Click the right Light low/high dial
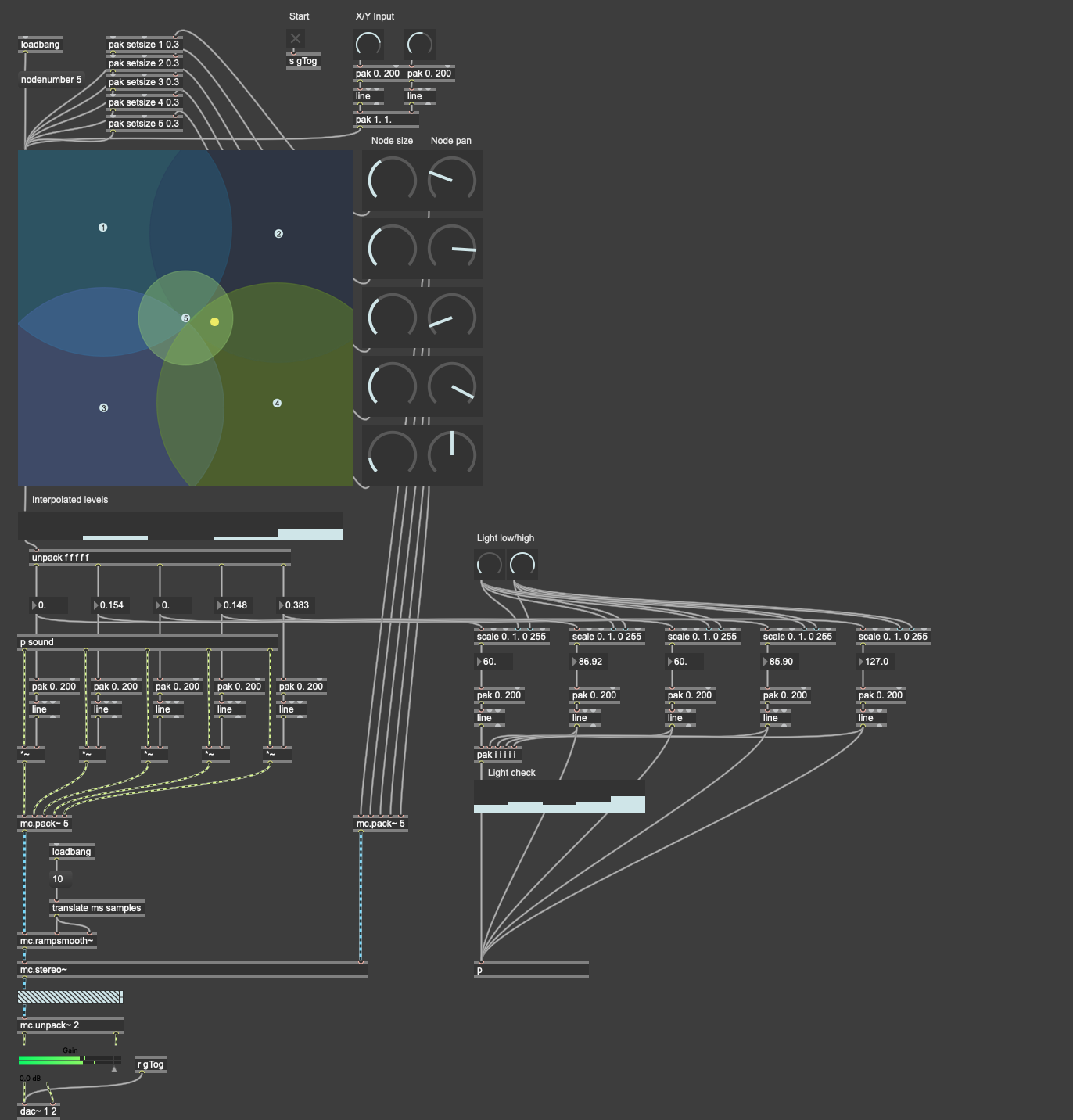Screen dimensions: 1073x1120 (x=522, y=564)
